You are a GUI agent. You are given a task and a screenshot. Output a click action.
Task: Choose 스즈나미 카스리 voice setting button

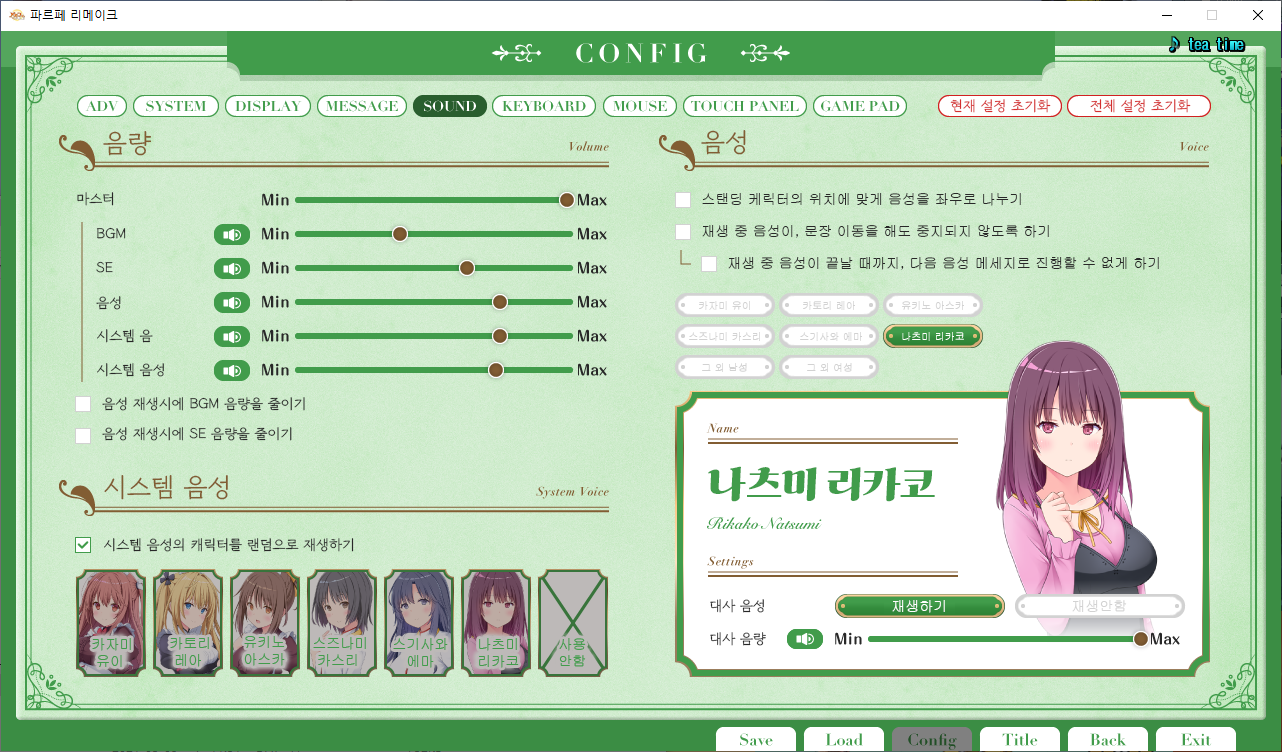click(725, 336)
